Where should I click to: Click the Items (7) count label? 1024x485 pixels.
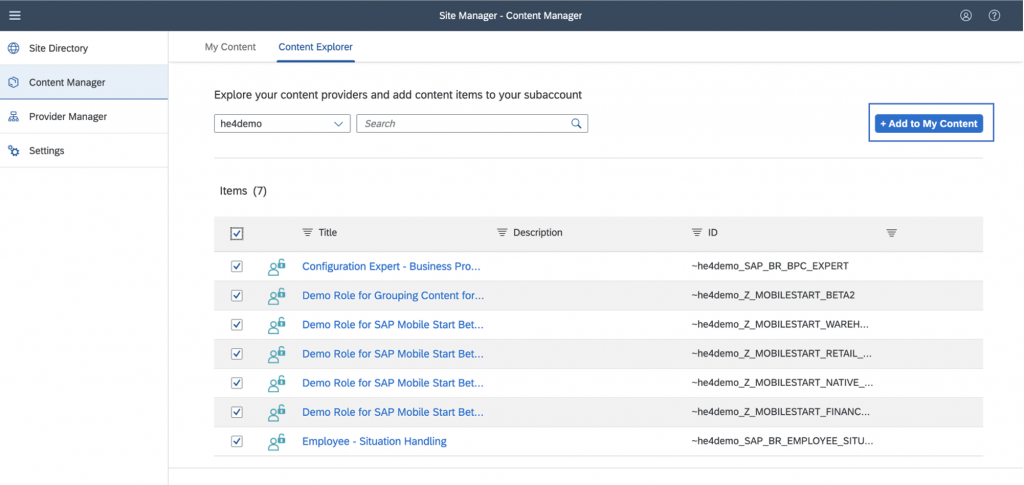click(x=244, y=191)
